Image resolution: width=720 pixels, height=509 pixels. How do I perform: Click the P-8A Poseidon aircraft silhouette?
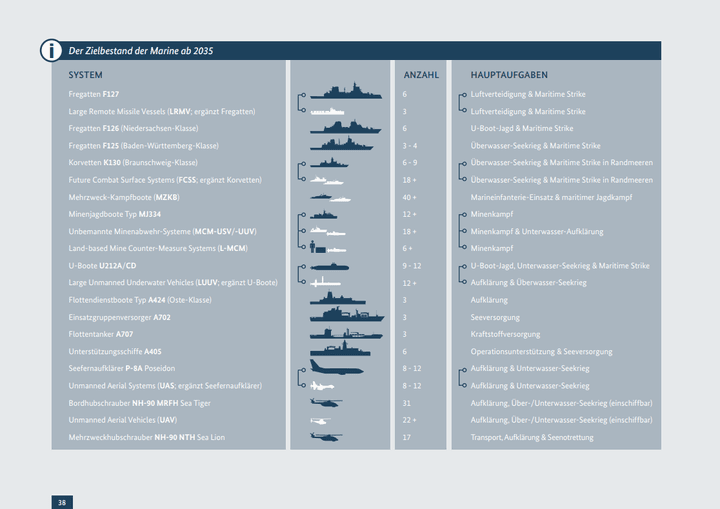[x=337, y=368]
